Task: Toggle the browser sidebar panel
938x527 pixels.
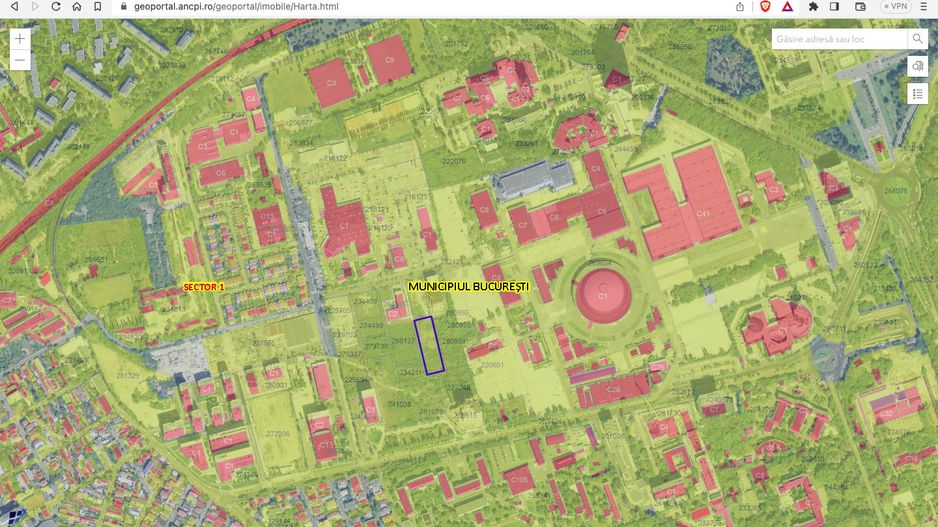Action: [x=835, y=6]
